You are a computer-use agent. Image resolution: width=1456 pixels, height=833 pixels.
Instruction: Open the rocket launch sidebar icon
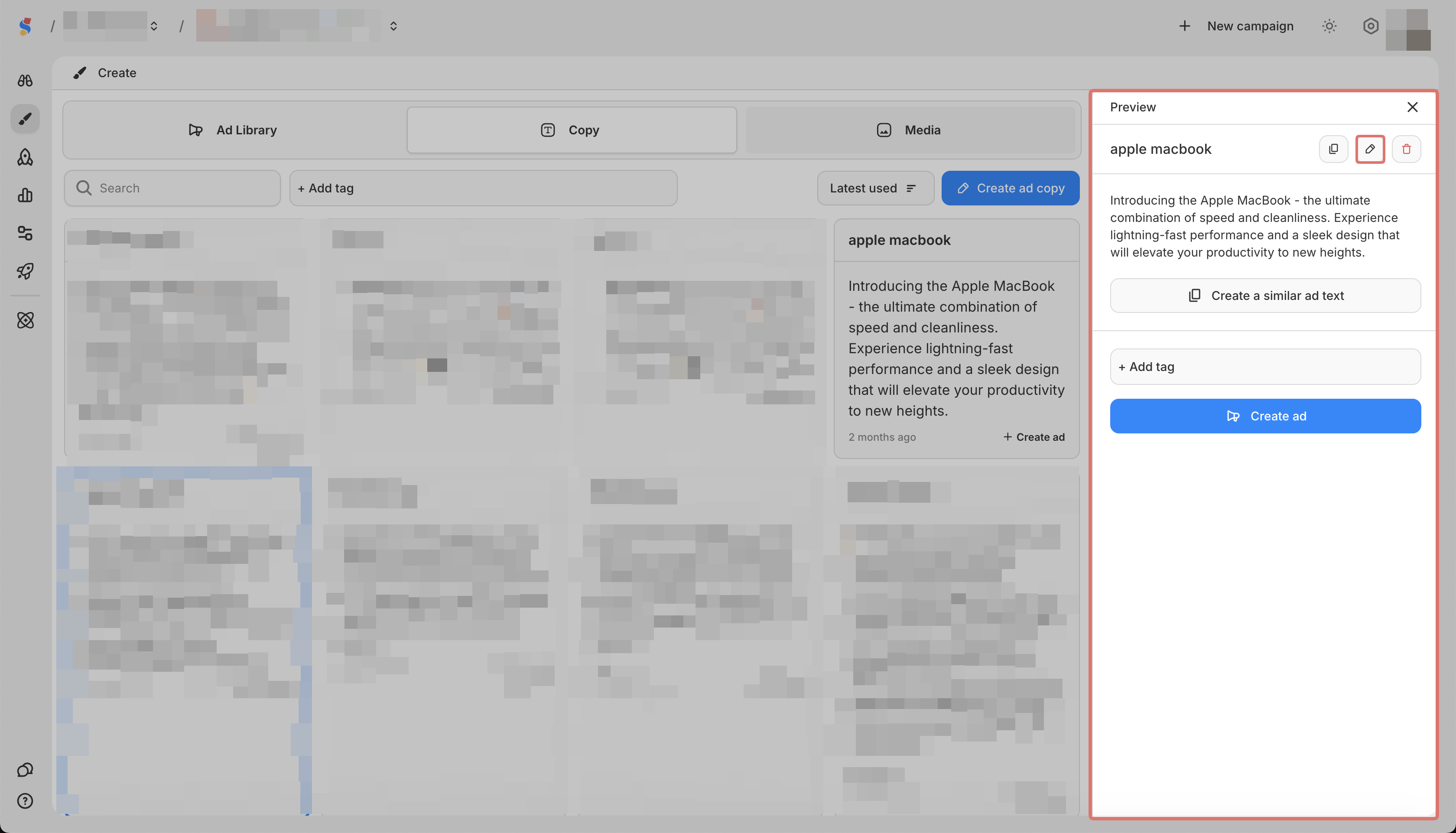click(x=25, y=271)
